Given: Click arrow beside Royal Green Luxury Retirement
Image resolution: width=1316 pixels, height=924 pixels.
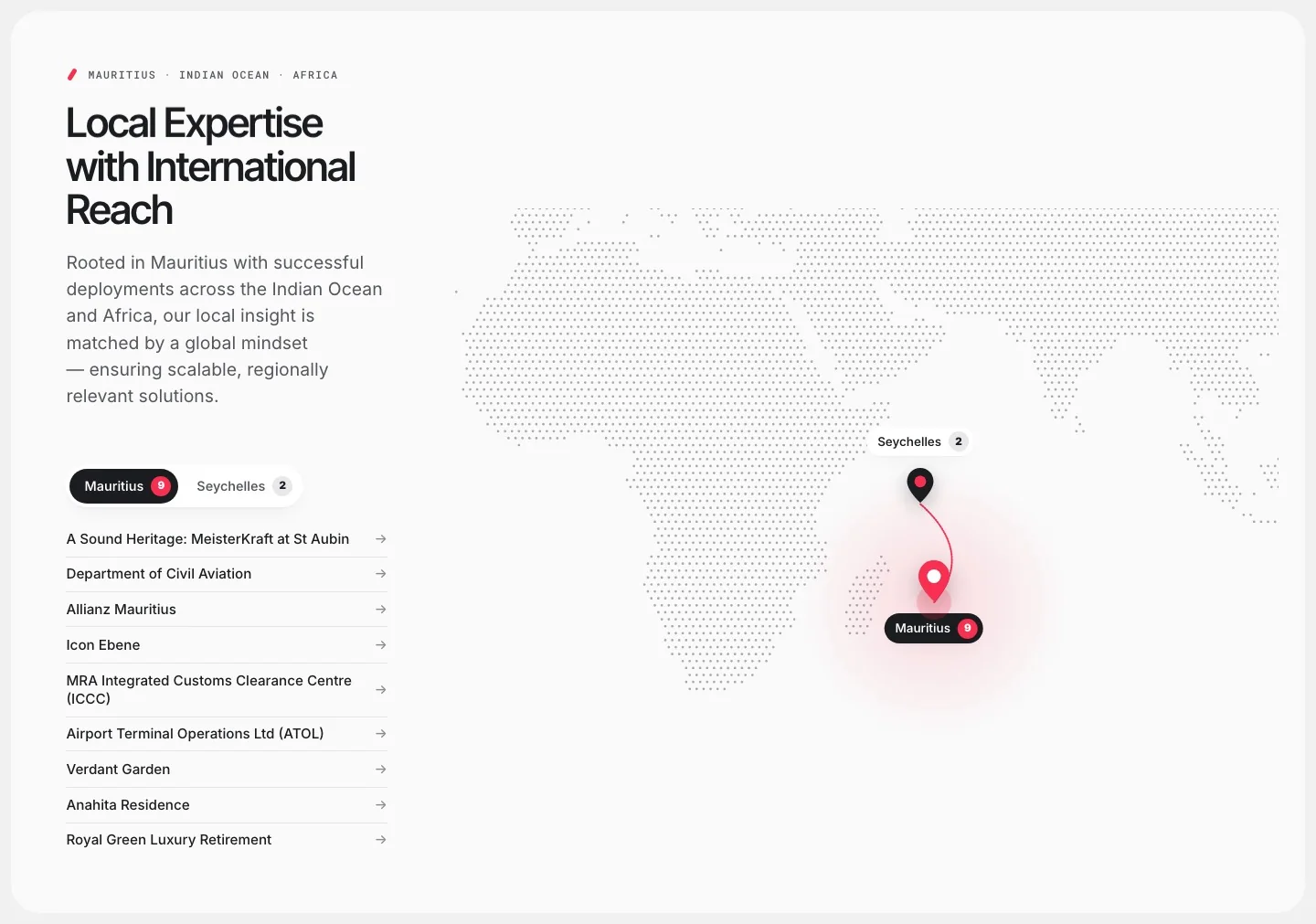Looking at the screenshot, I should (x=381, y=840).
